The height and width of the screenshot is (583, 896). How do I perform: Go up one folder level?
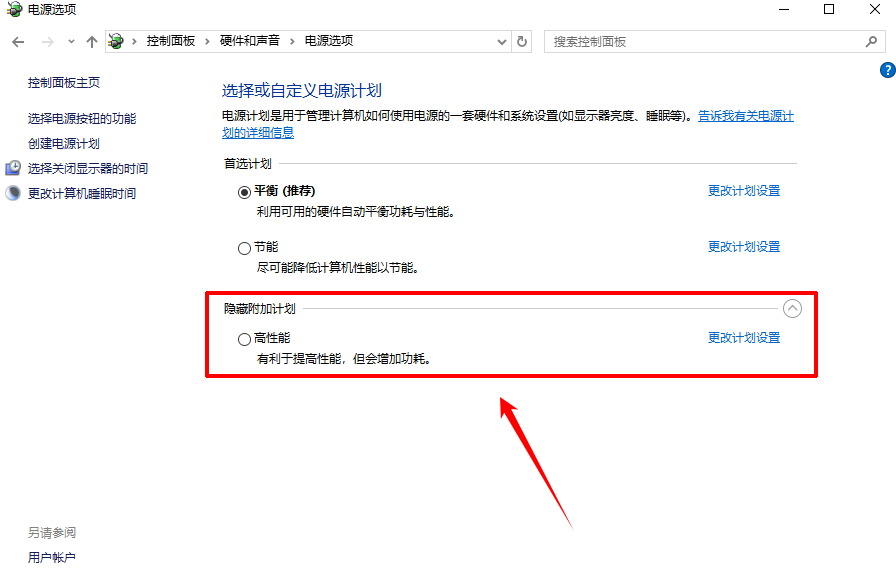click(x=91, y=42)
